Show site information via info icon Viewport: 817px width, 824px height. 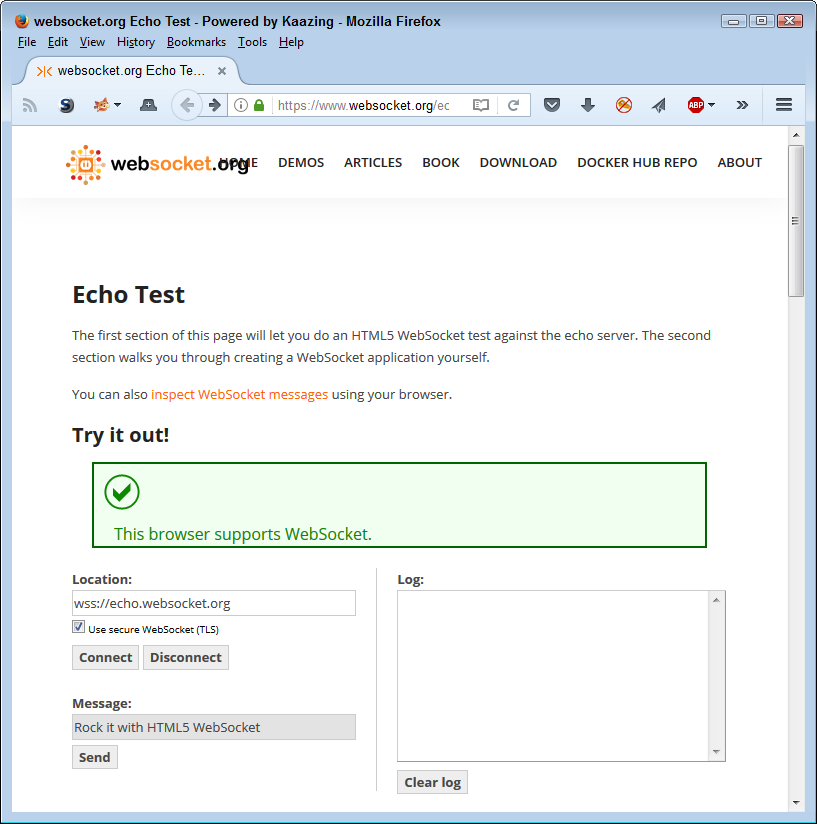241,105
